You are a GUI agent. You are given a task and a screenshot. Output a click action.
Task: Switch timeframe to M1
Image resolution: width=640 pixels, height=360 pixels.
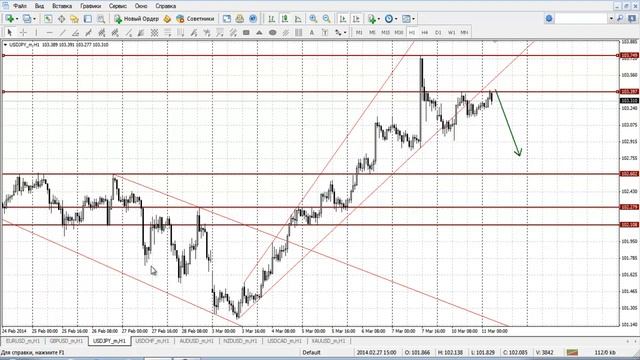pyautogui.click(x=359, y=32)
